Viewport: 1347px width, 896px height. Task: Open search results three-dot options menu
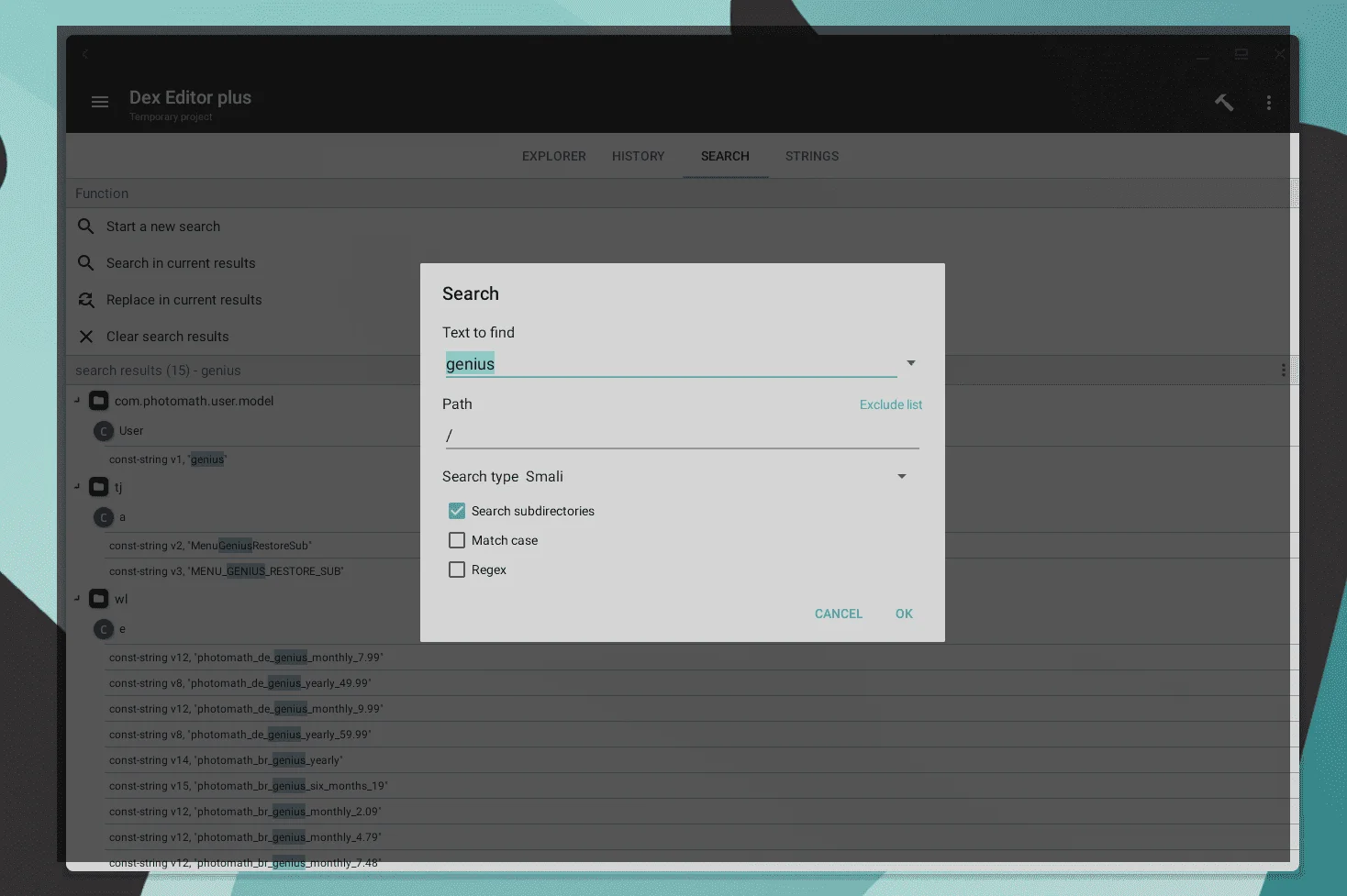(1283, 371)
